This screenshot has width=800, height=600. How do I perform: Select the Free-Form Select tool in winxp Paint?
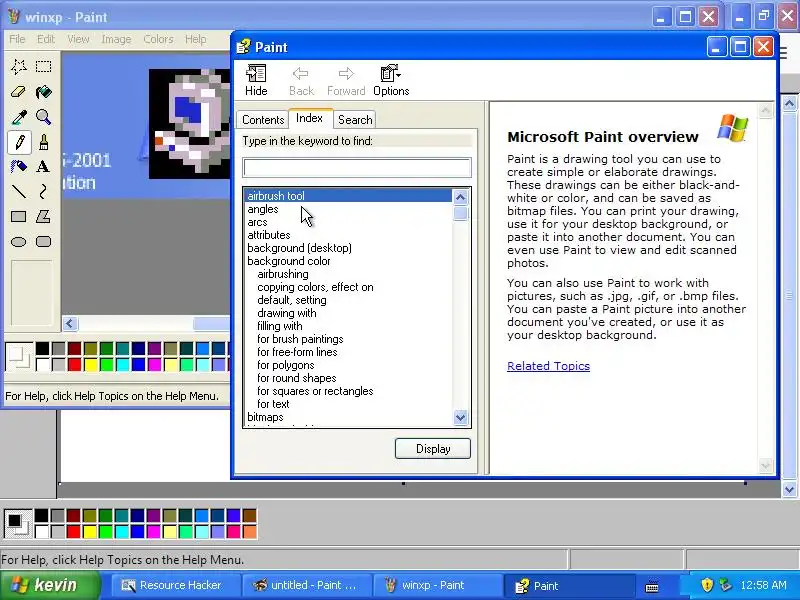pos(19,66)
